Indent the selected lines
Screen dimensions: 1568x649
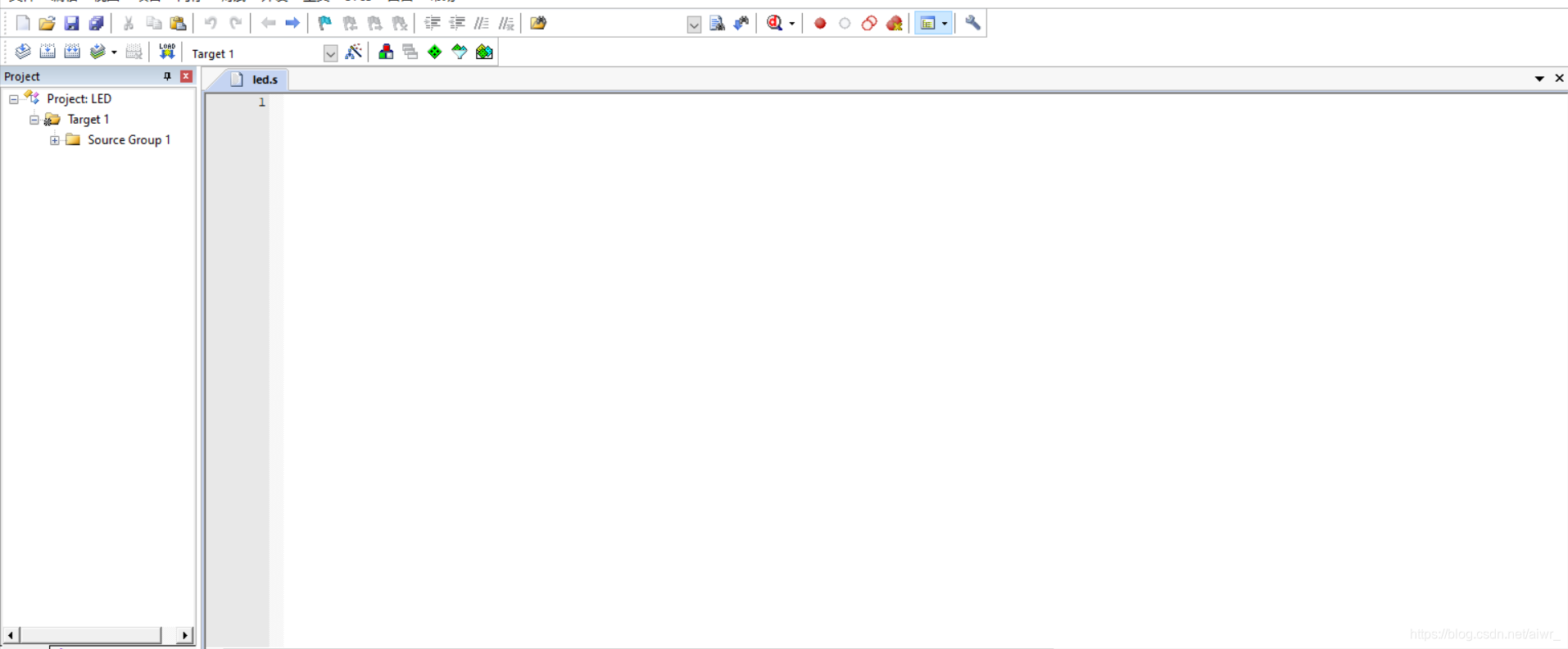(x=432, y=23)
